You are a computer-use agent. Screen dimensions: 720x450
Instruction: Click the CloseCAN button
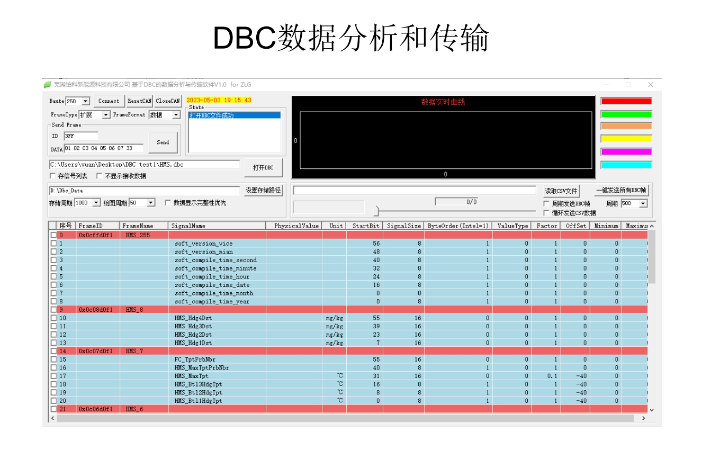tap(168, 101)
